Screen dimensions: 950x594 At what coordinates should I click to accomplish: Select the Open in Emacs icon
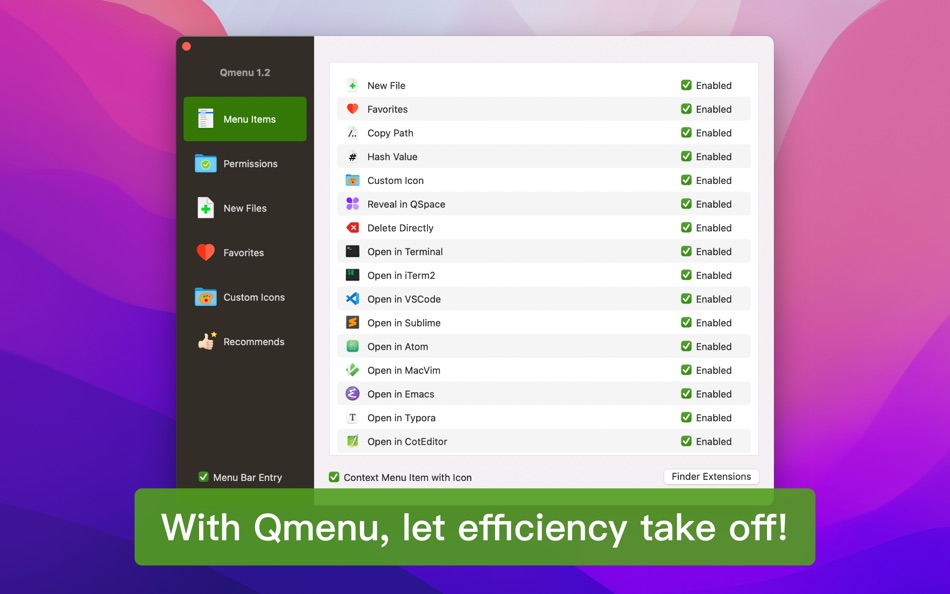point(351,394)
